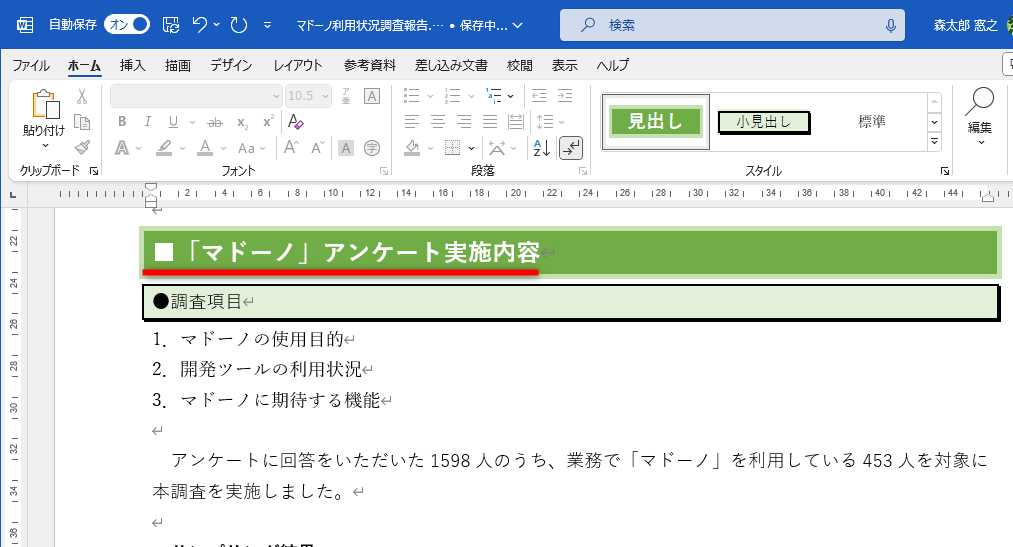Toggle Show/Hide paragraph marks button
This screenshot has height=547, width=1013.
pyautogui.click(x=571, y=148)
